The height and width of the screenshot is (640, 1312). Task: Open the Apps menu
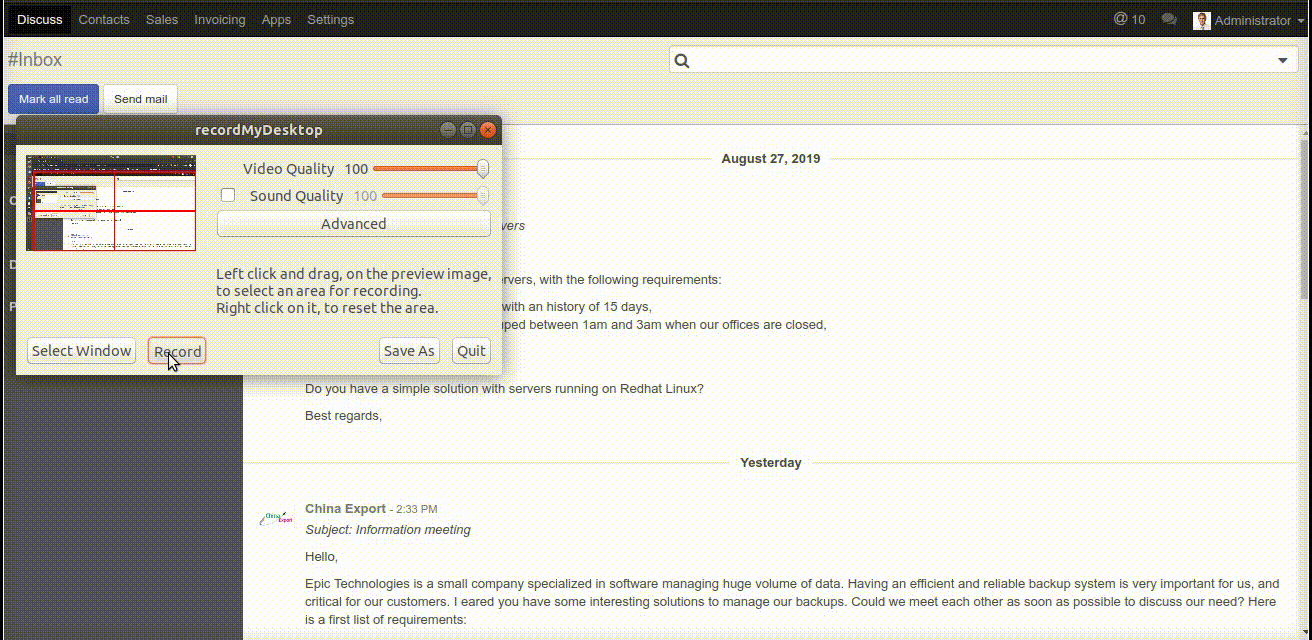[x=276, y=19]
